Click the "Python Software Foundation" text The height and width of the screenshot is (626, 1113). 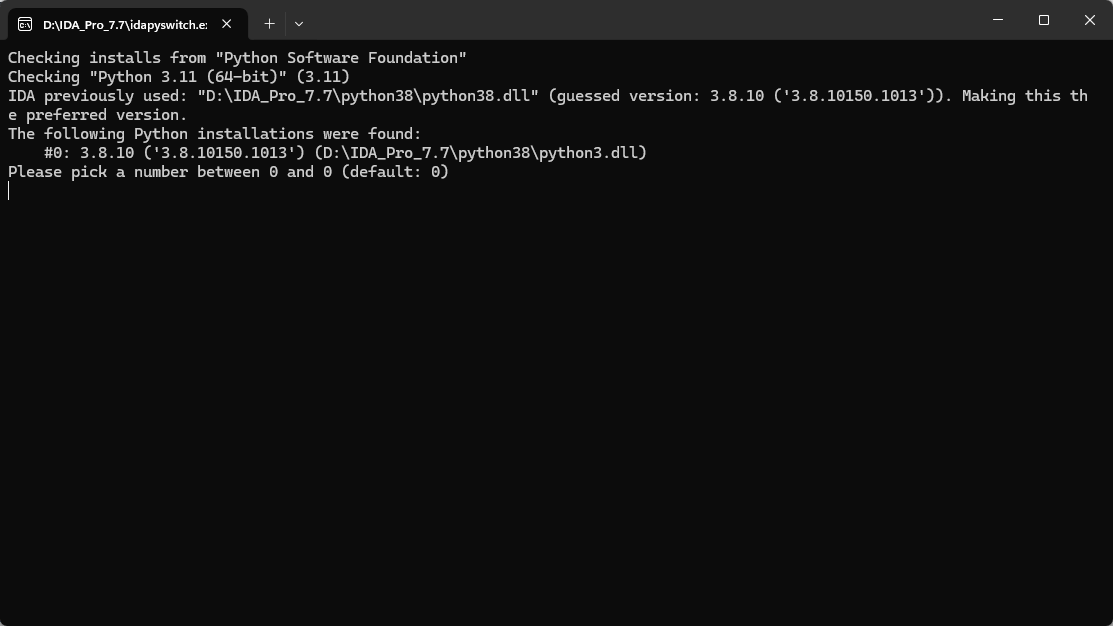tap(341, 58)
